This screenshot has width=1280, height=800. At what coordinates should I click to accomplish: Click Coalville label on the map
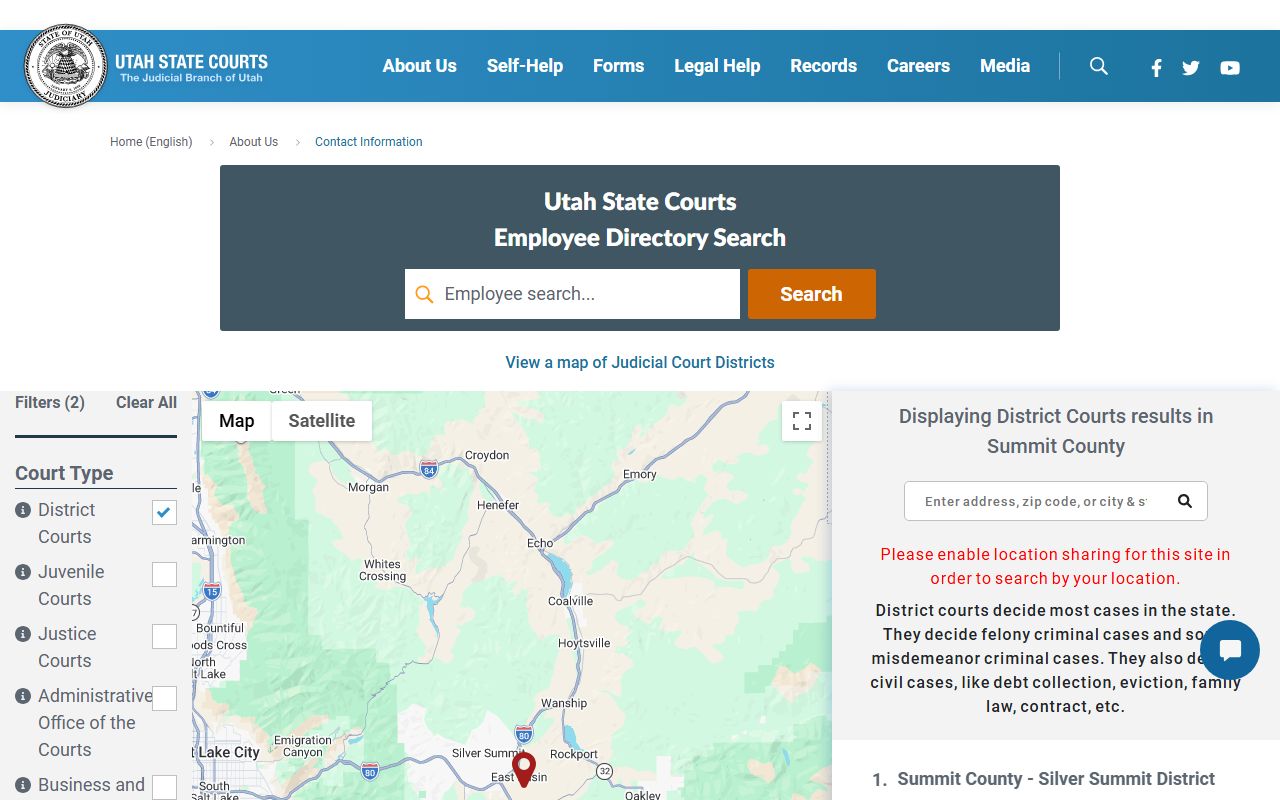point(570,601)
